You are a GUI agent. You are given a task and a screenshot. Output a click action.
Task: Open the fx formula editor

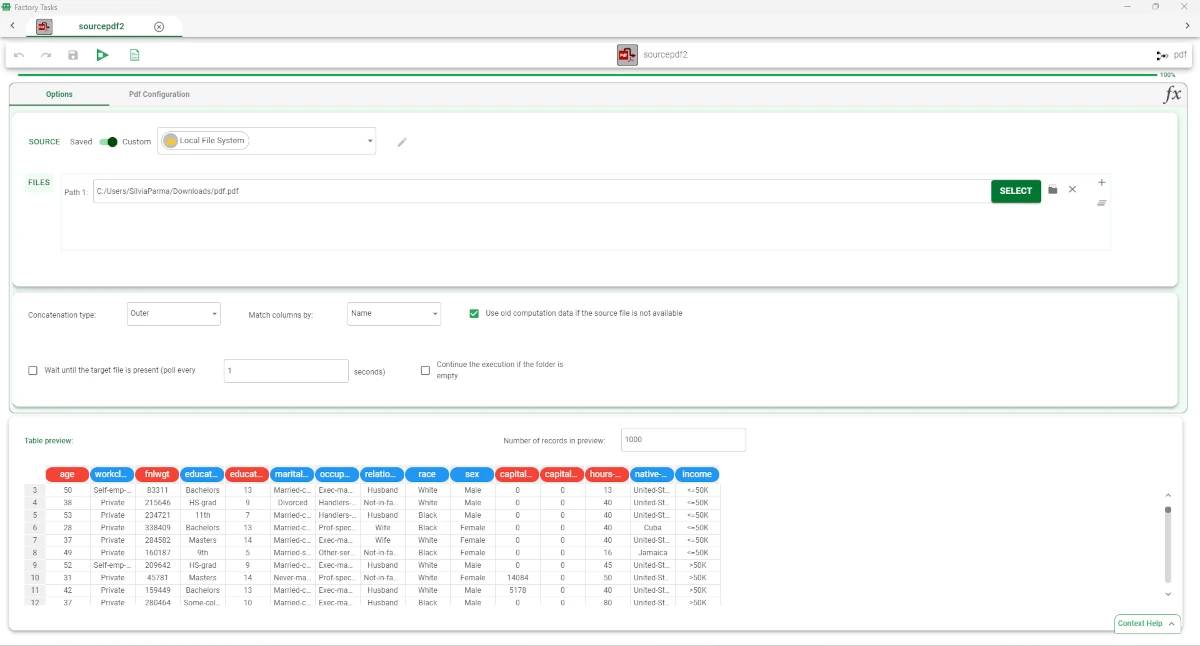click(1172, 95)
